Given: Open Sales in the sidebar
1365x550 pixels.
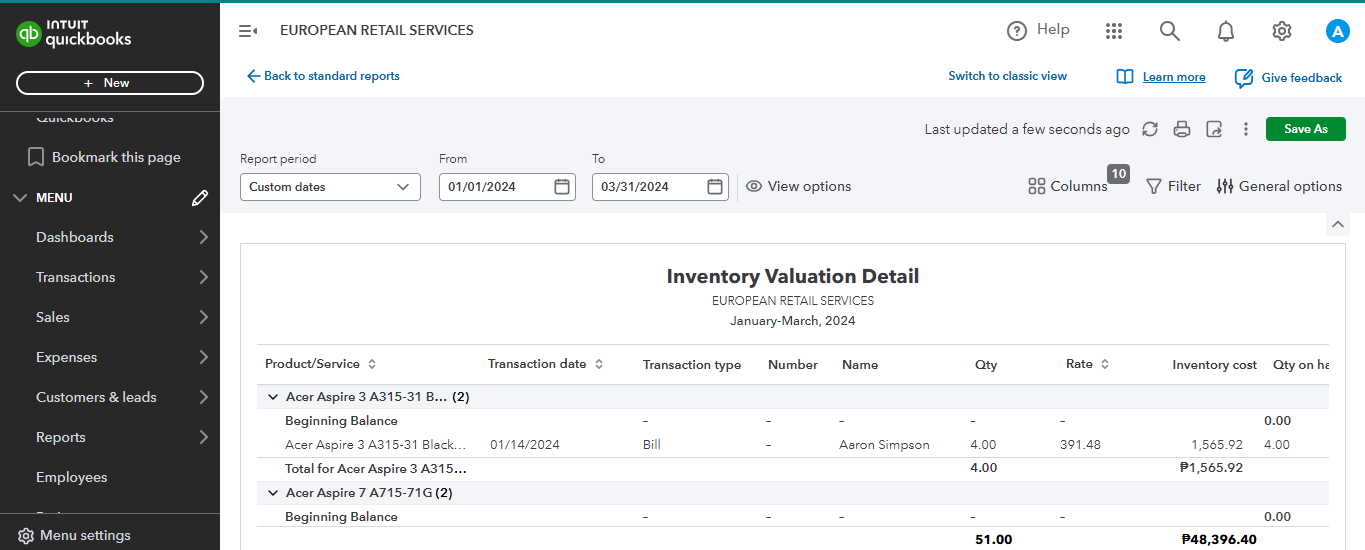Looking at the screenshot, I should coord(53,317).
